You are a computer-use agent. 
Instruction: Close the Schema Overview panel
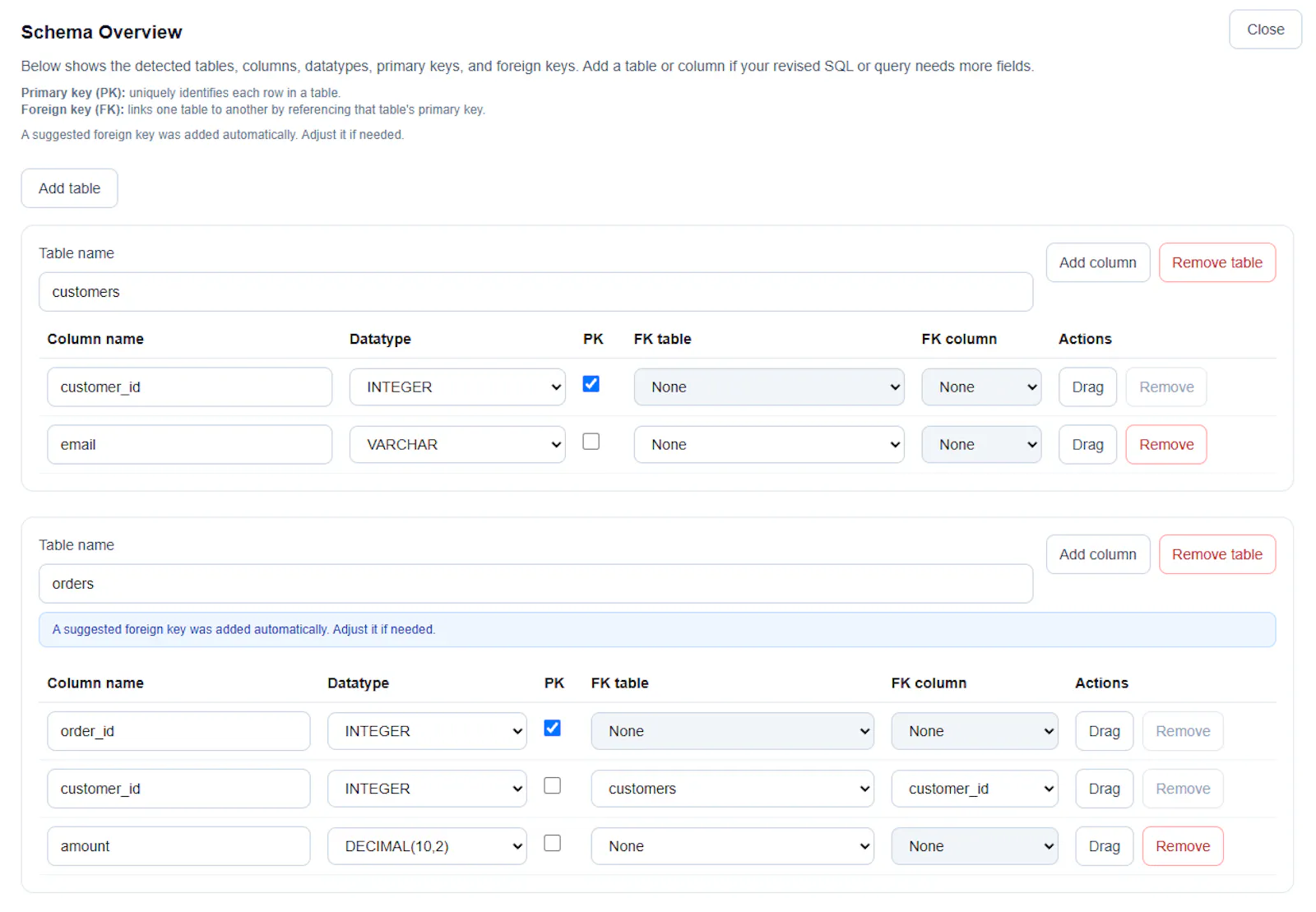coord(1265,30)
